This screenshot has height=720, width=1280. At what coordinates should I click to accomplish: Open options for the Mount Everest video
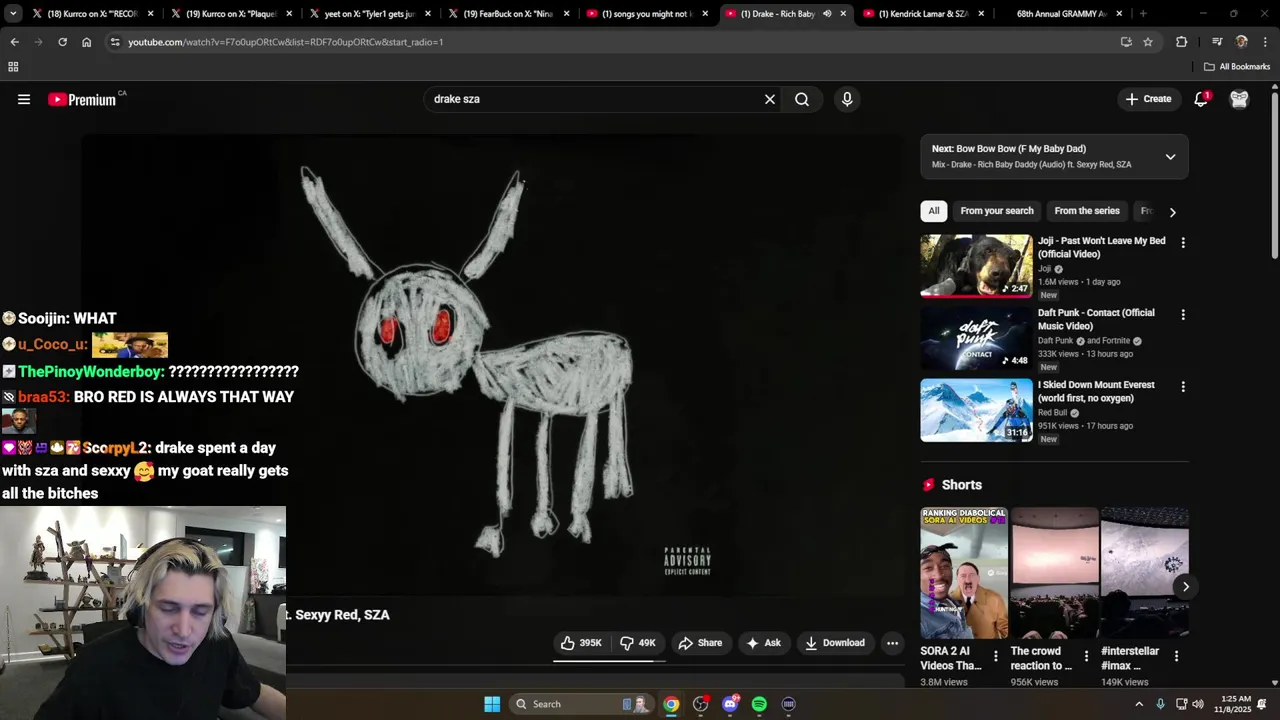tap(1183, 387)
